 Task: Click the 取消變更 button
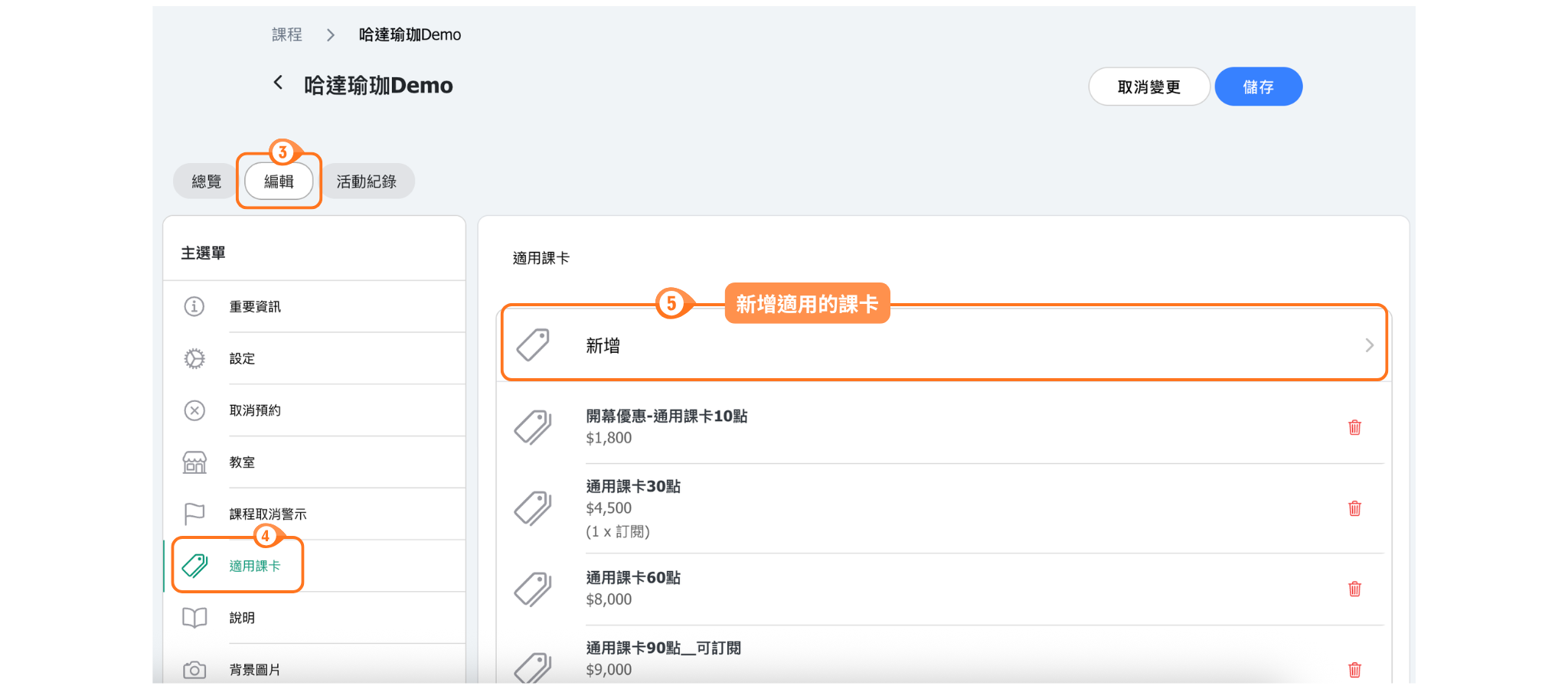1148,87
